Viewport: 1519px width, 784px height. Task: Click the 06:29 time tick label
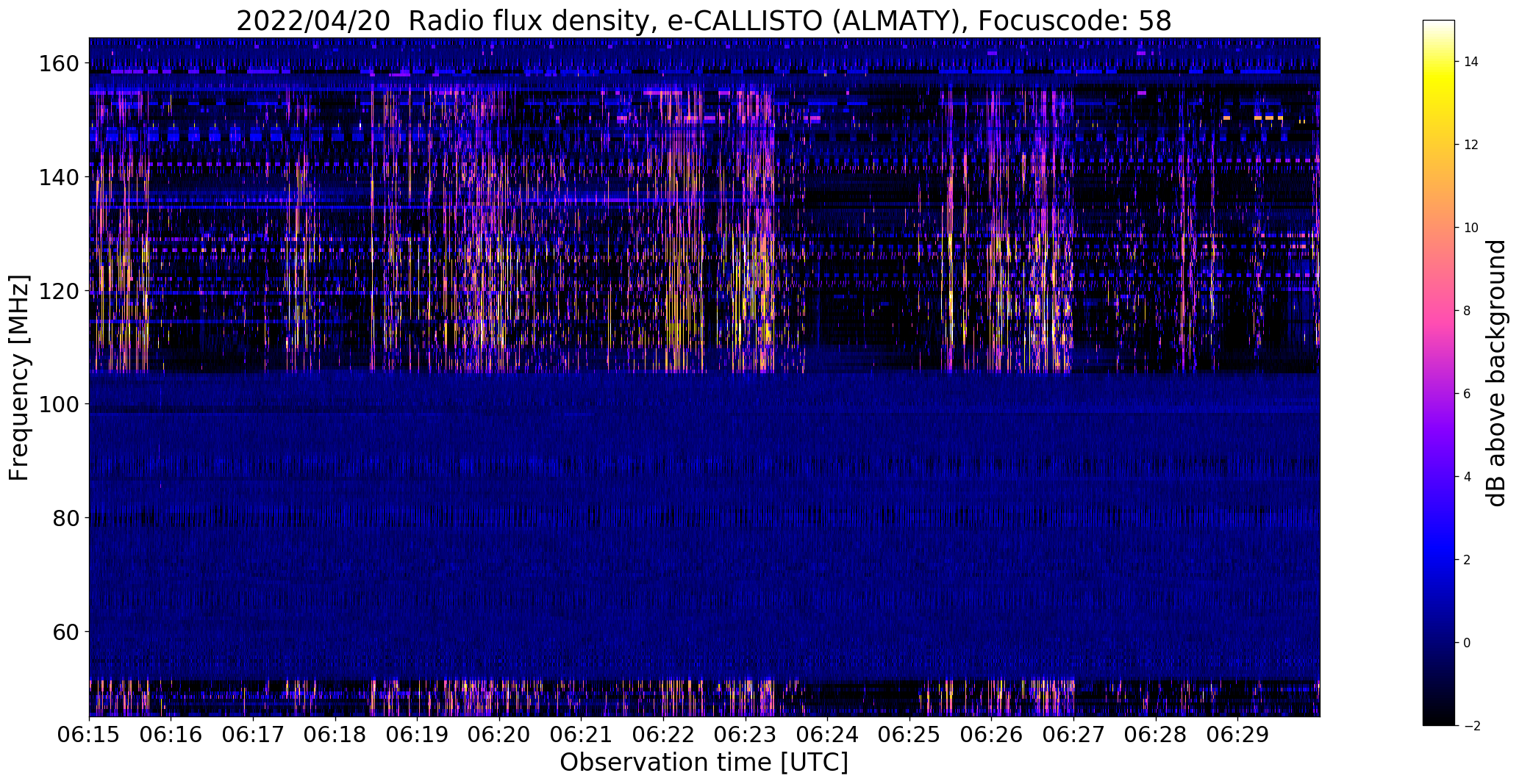click(x=1237, y=736)
